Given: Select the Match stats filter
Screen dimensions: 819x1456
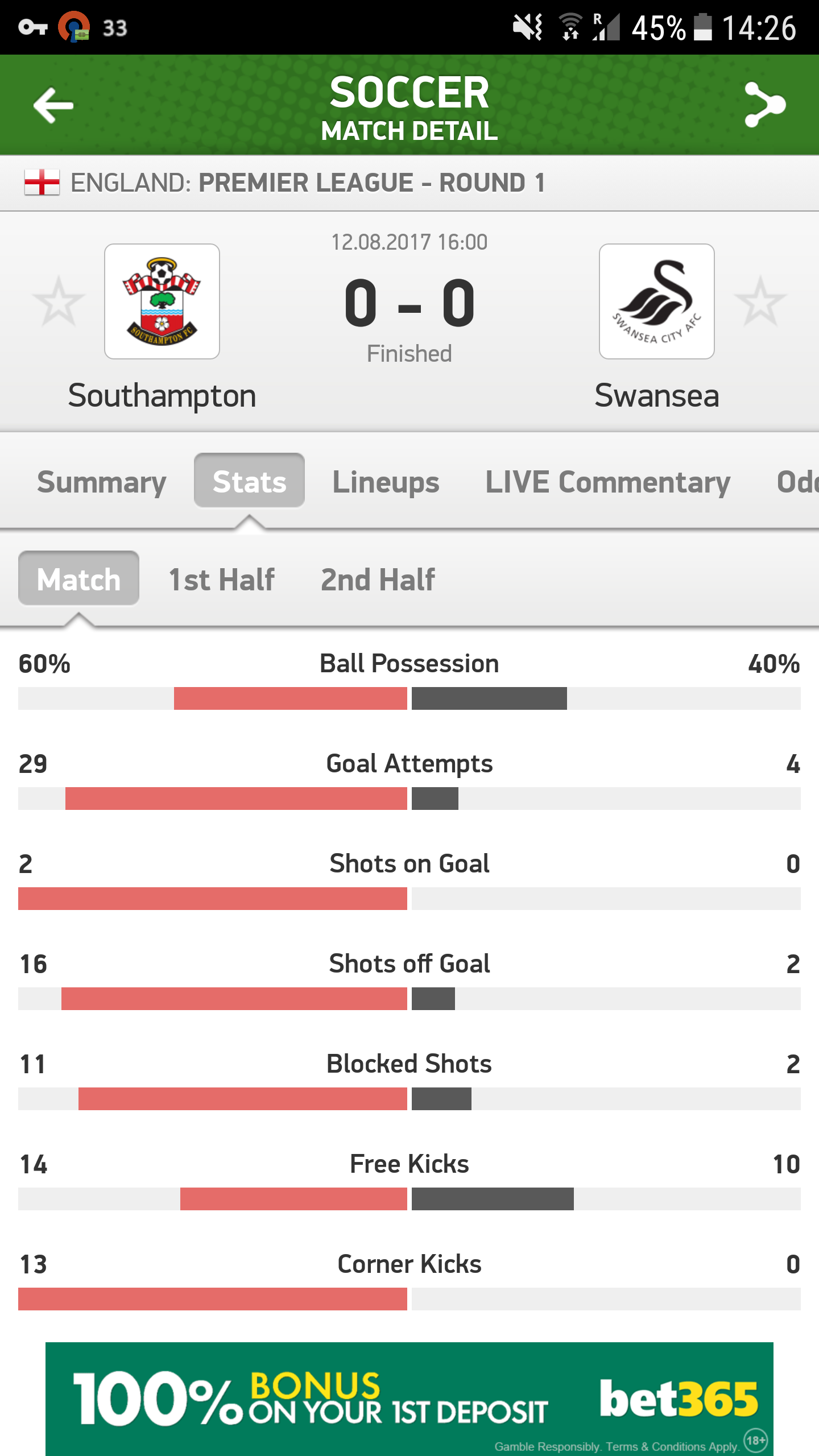Looking at the screenshot, I should [78, 578].
